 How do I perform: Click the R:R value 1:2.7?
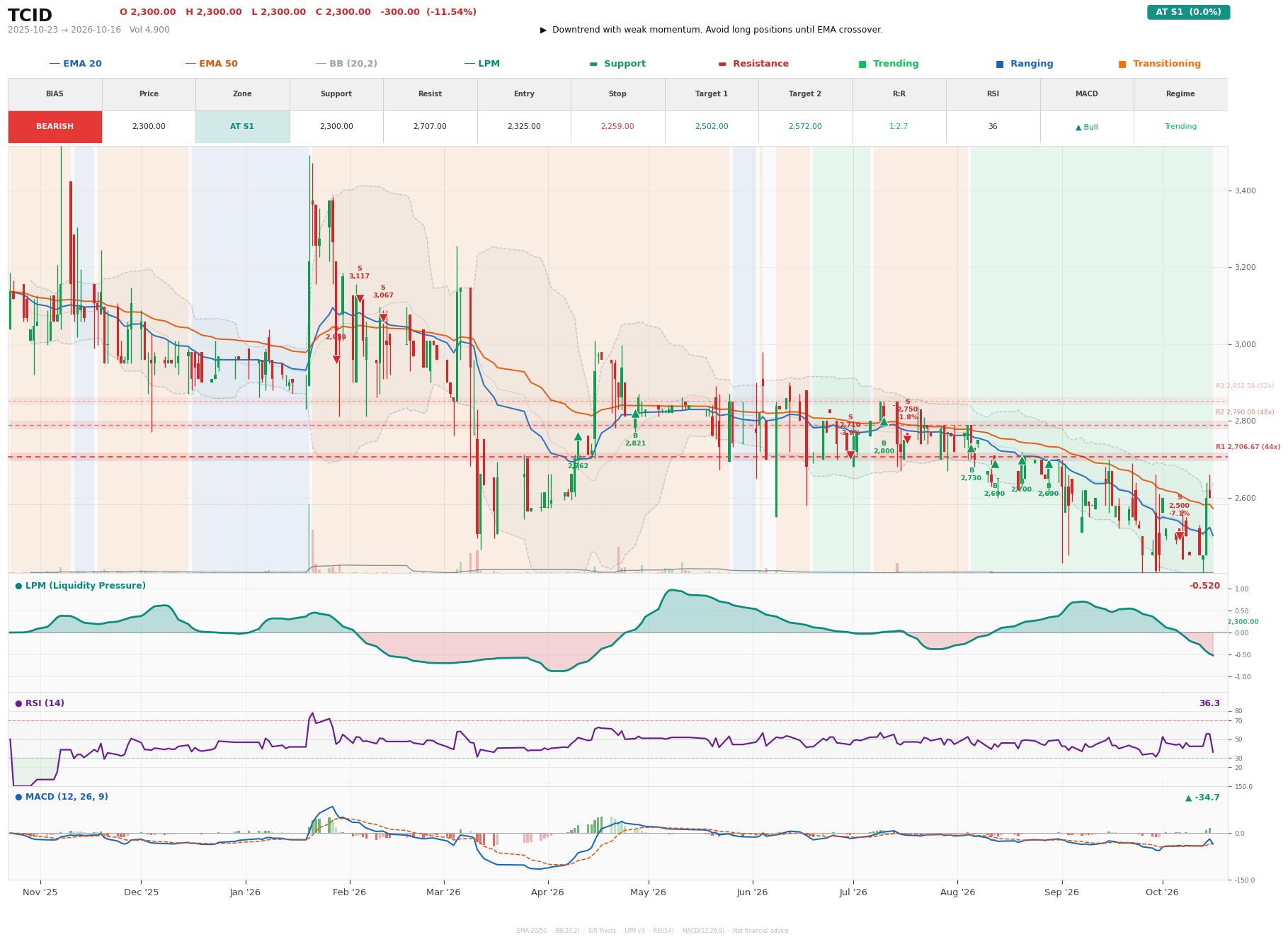pos(899,127)
